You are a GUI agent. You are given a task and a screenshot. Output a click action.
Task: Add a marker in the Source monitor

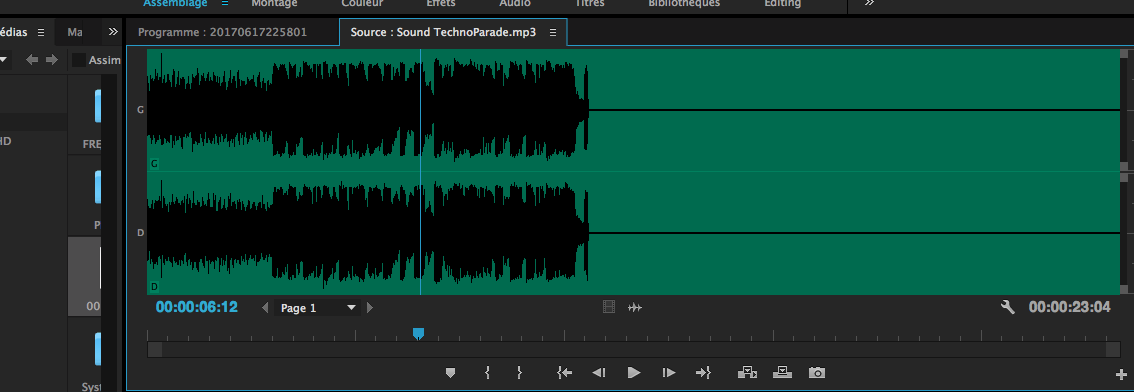(451, 373)
